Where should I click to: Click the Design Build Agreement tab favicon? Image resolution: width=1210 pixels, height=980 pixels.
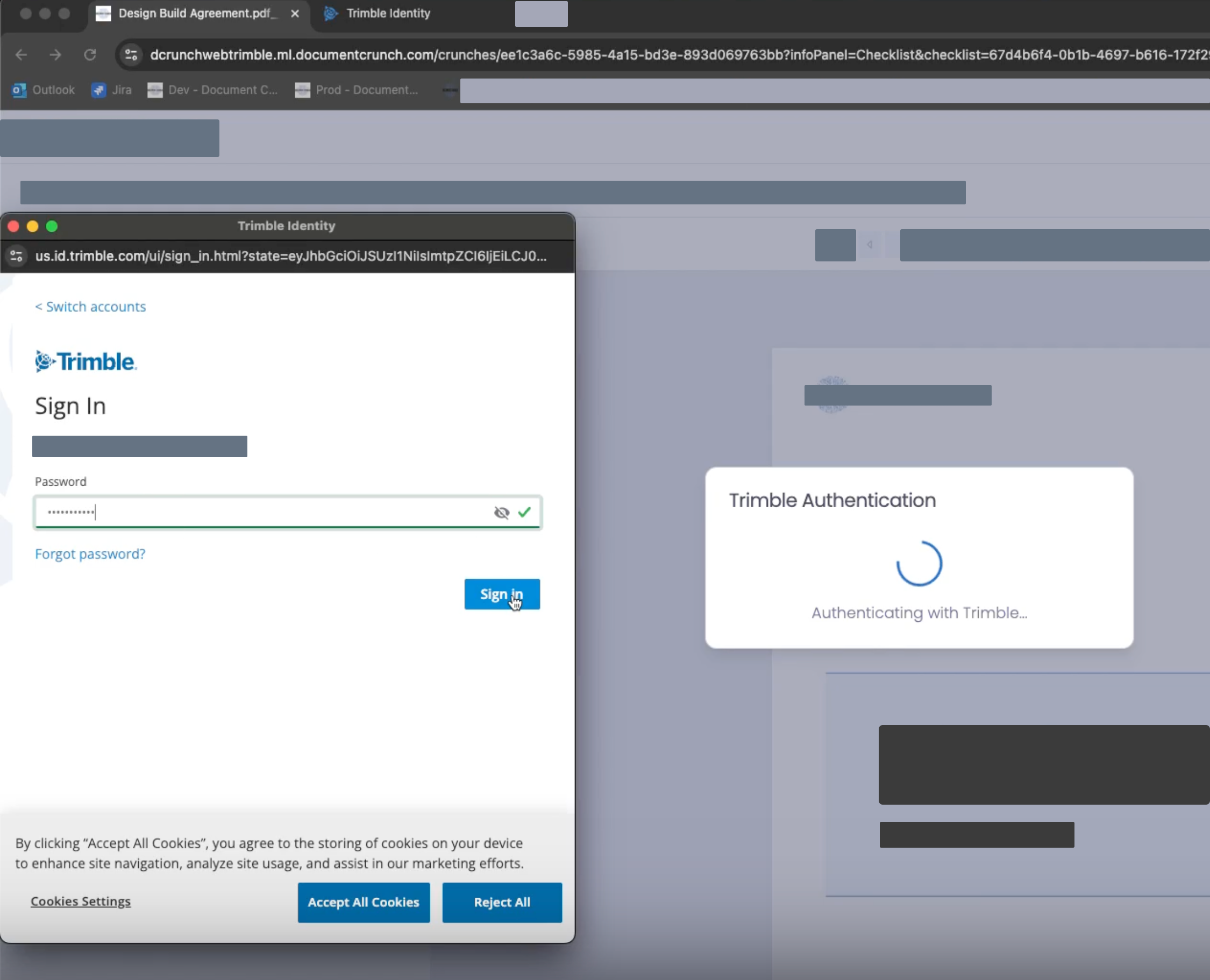coord(103,13)
